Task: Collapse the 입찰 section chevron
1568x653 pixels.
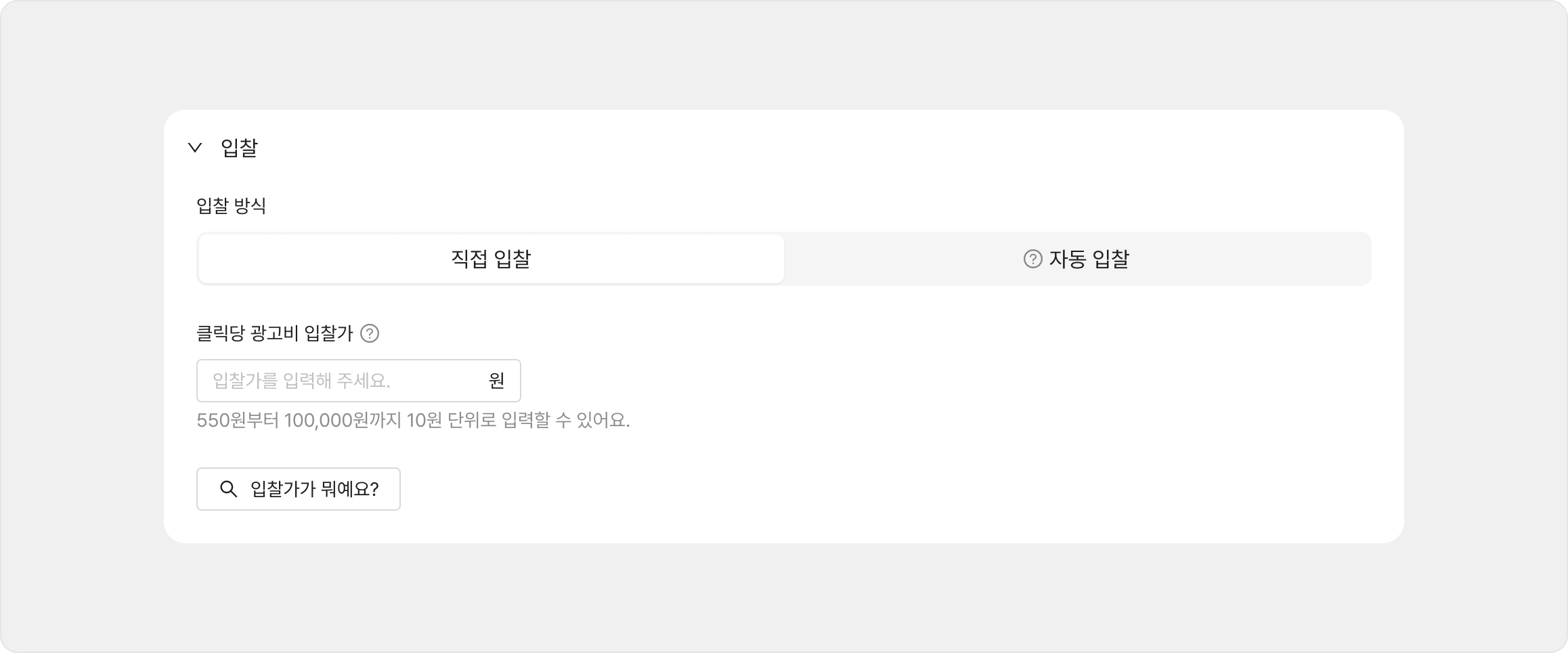Action: [x=195, y=148]
